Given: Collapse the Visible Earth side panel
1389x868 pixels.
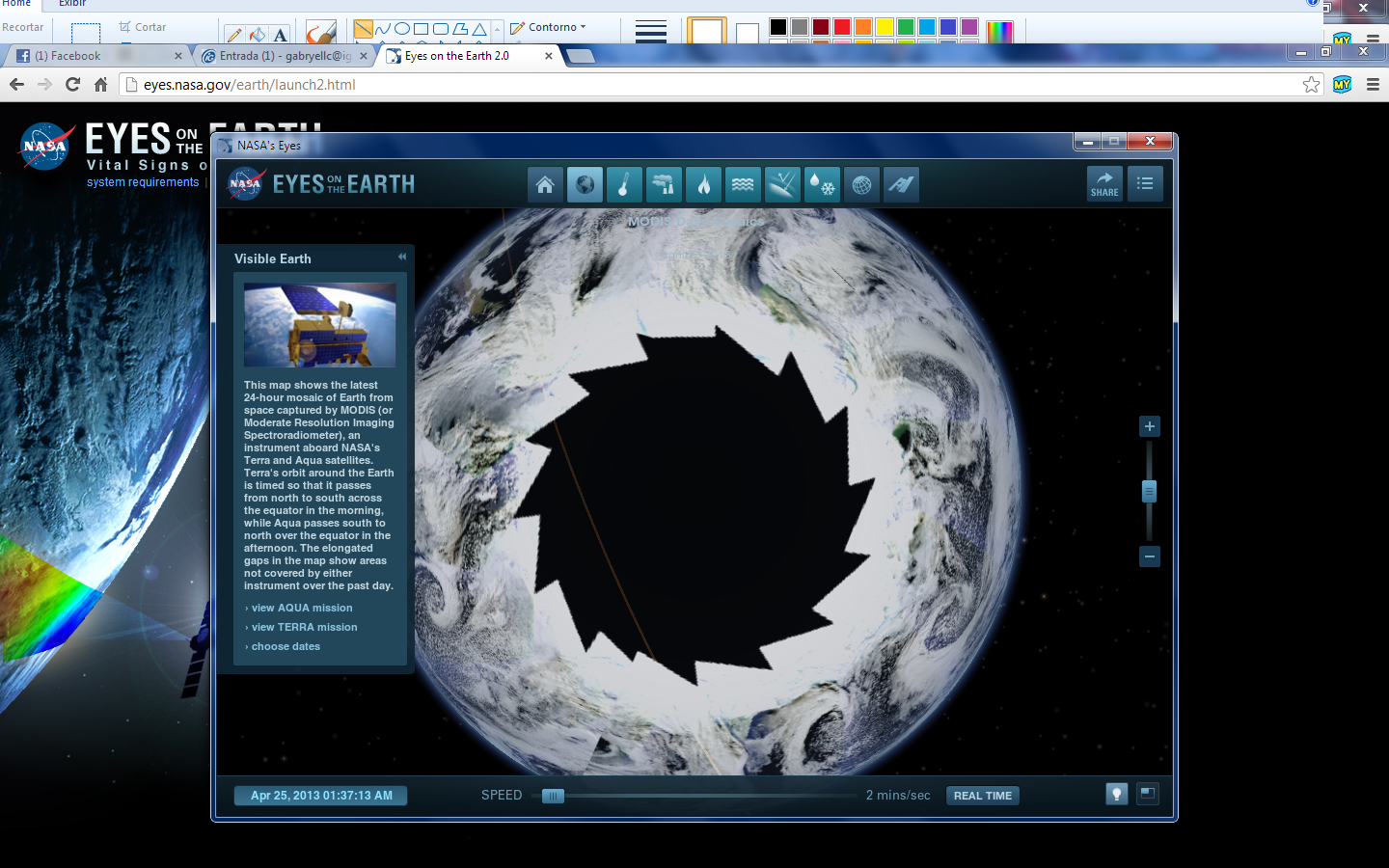Looking at the screenshot, I should (x=402, y=257).
